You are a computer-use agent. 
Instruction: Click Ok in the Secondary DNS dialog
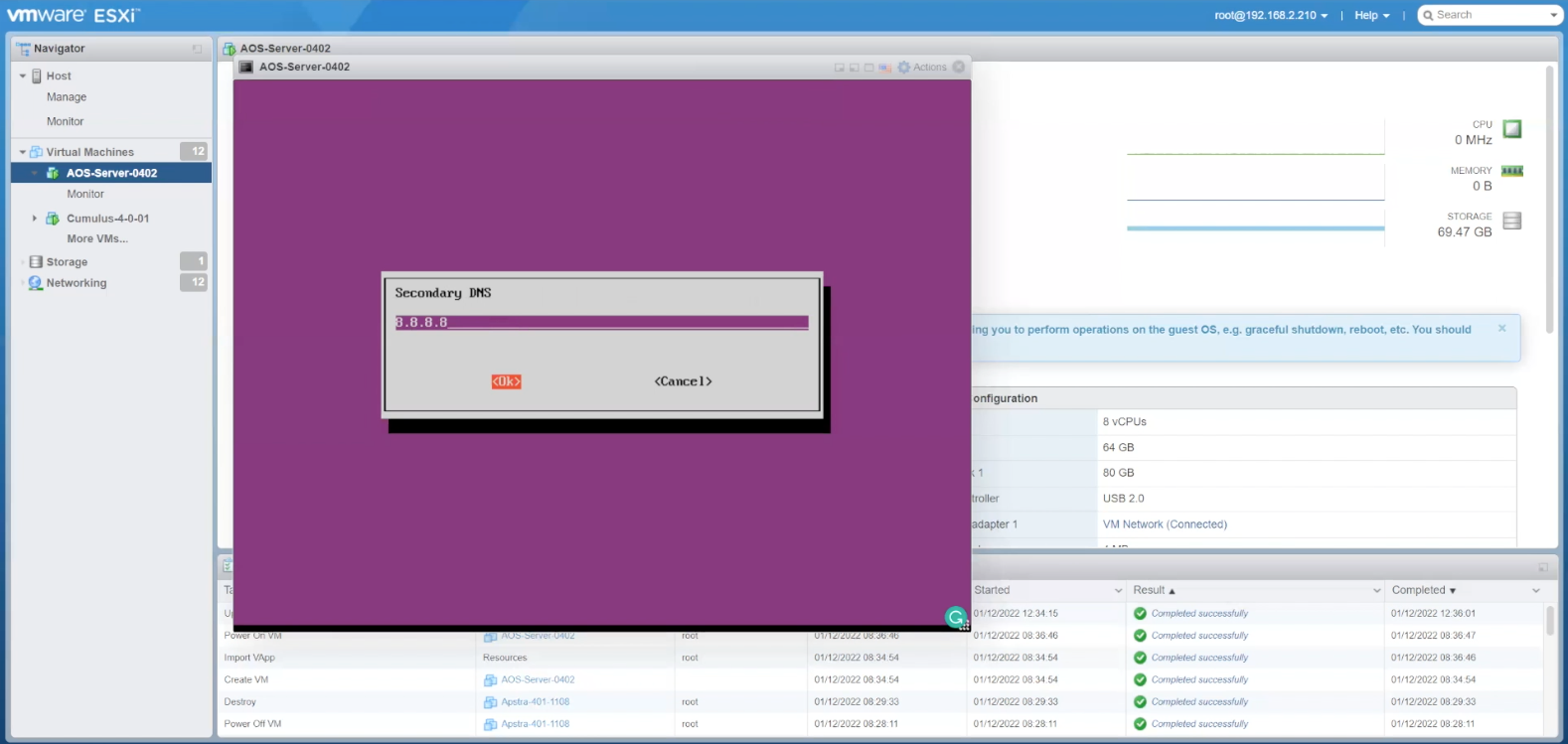tap(507, 381)
